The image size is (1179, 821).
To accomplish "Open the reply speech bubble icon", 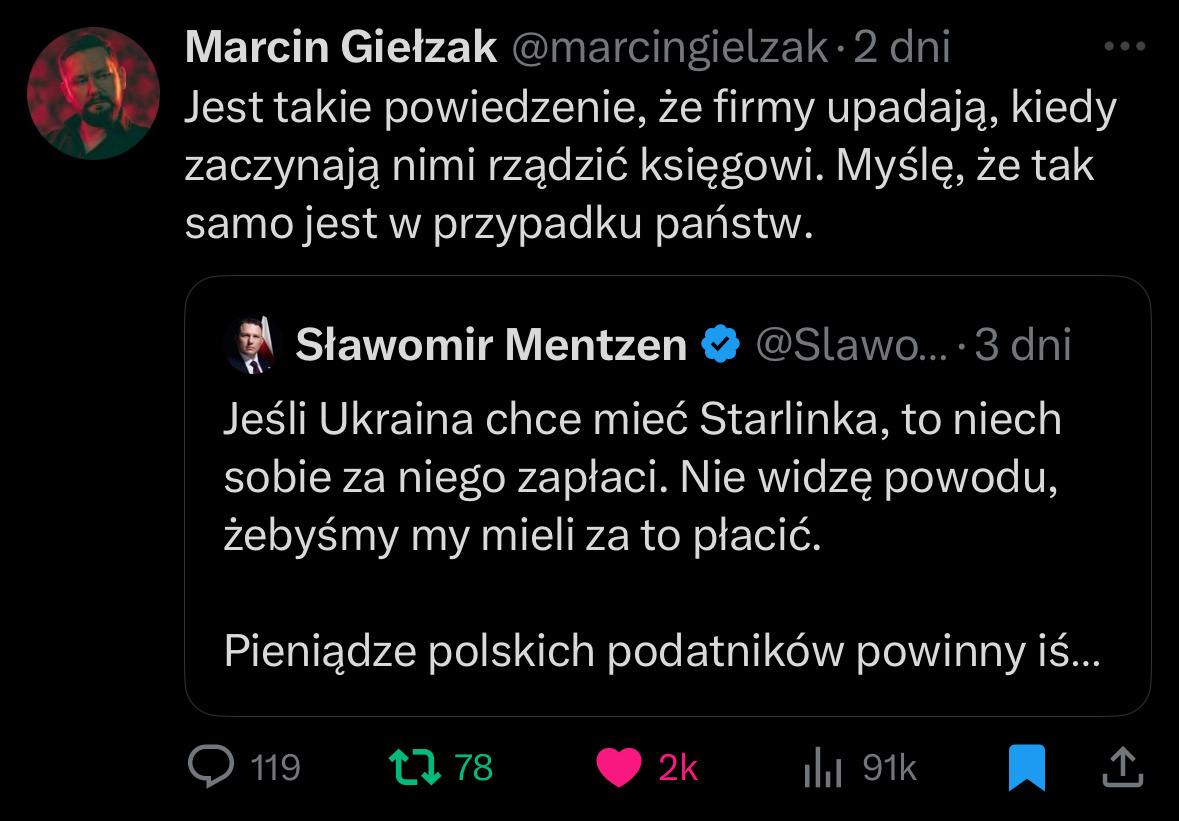I will click(212, 767).
